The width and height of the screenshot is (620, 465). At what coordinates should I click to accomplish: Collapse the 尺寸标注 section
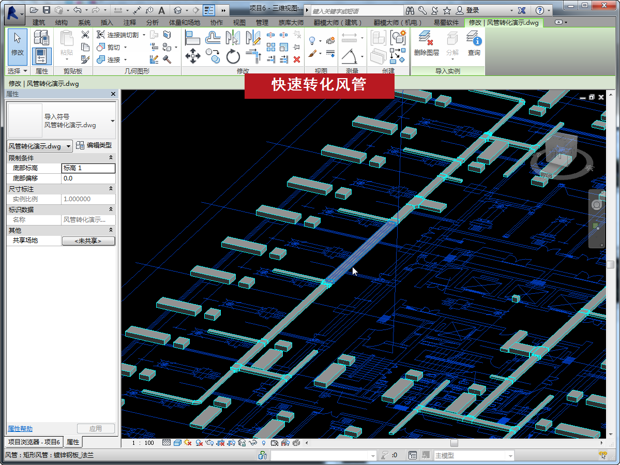tap(112, 188)
